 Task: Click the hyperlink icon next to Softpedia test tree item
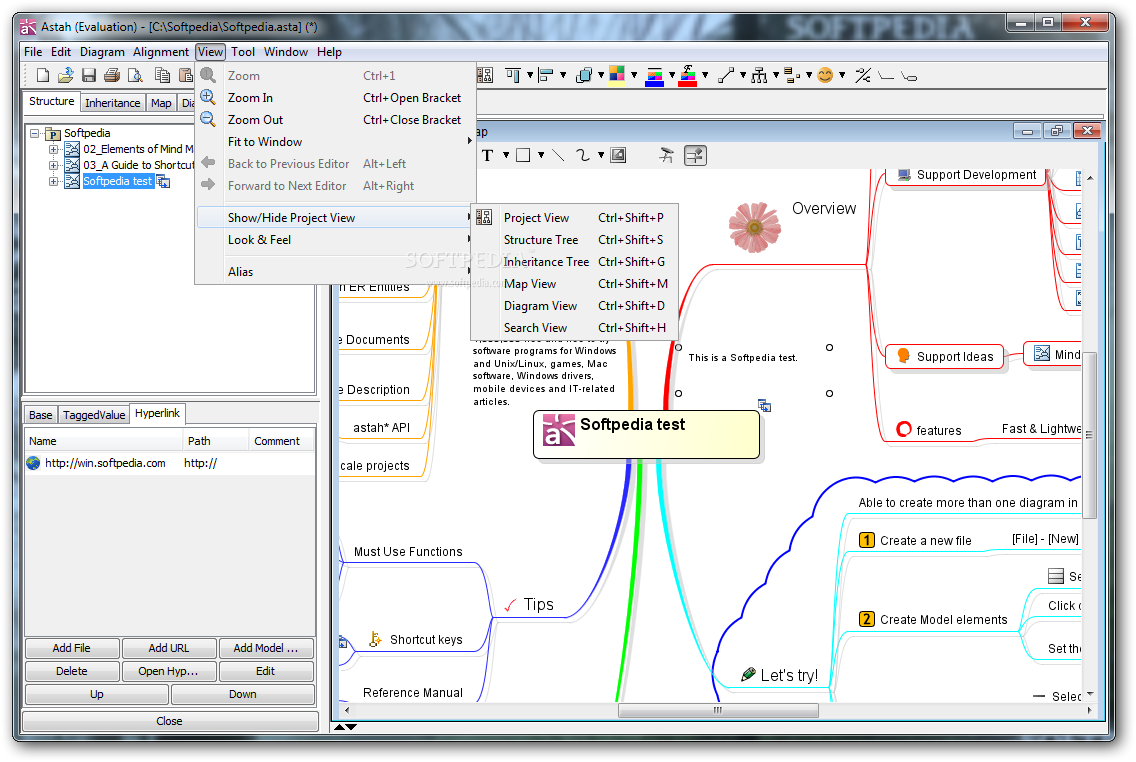tap(164, 182)
